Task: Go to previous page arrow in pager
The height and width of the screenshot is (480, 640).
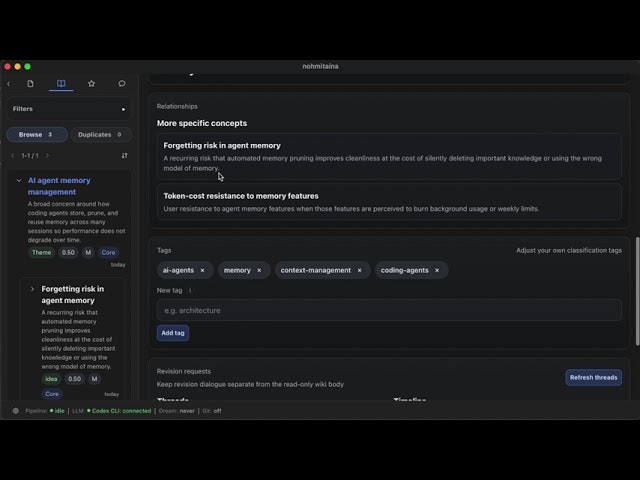Action: point(13,156)
